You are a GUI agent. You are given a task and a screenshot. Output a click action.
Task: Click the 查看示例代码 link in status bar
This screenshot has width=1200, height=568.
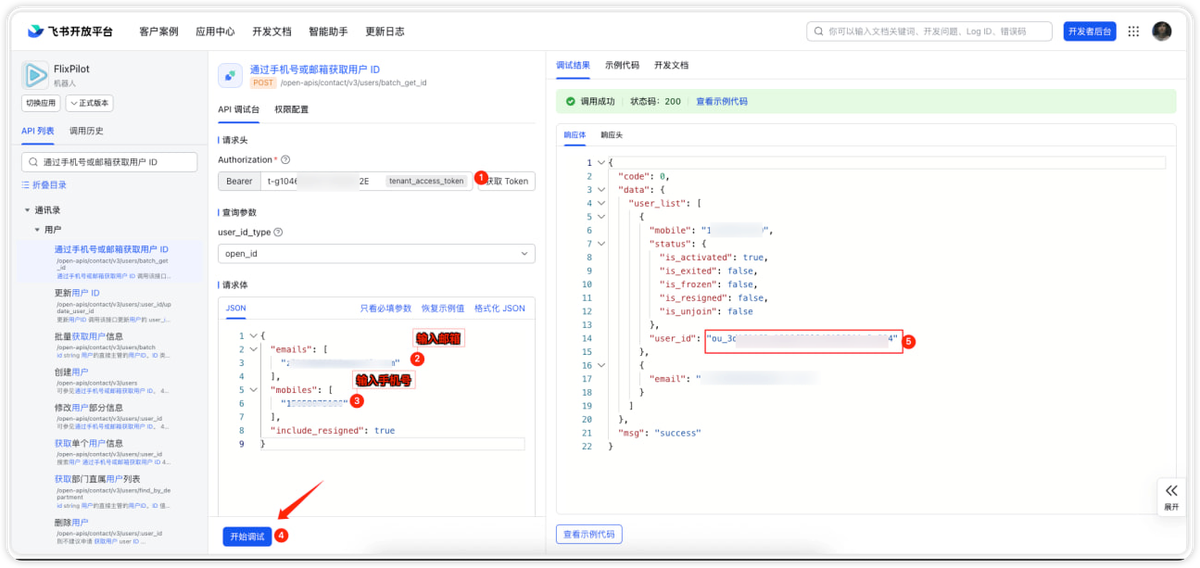point(722,101)
